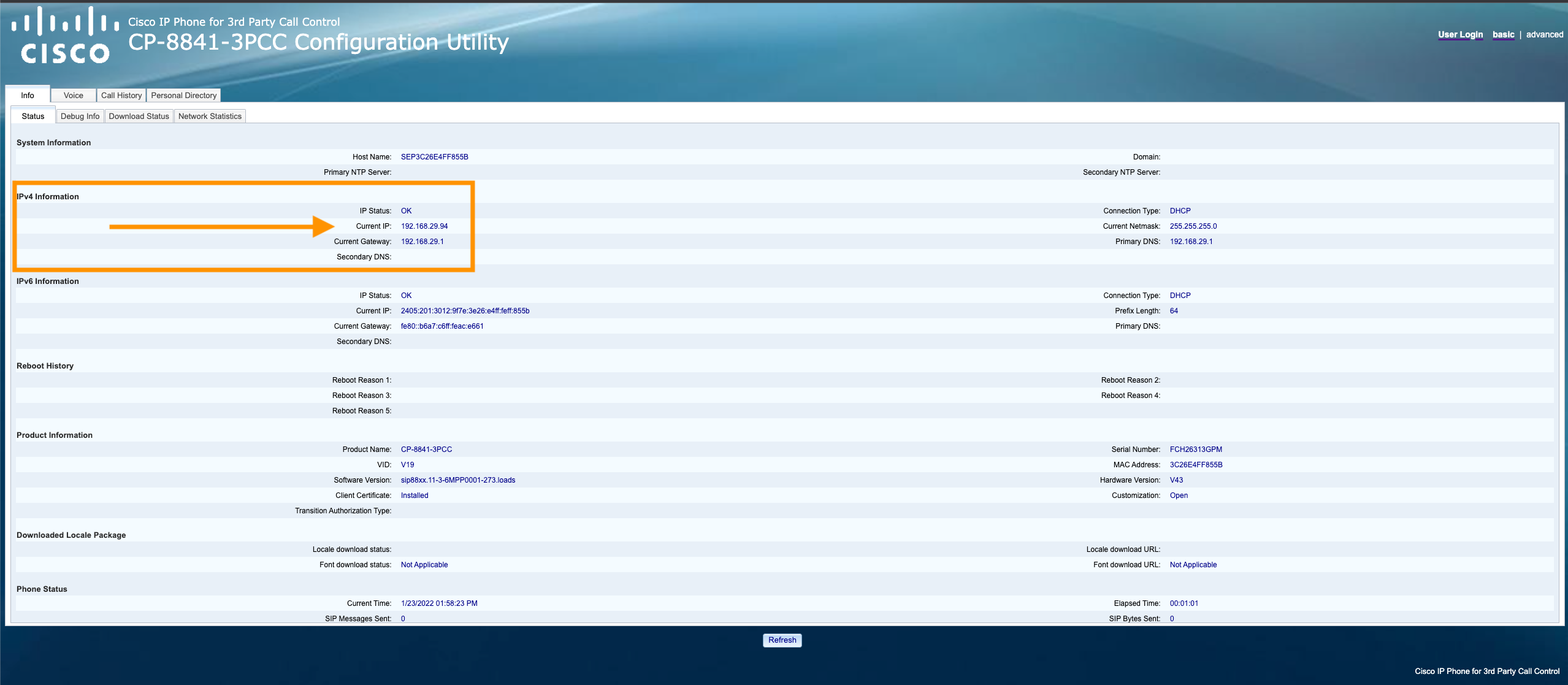Click Product Name value CP-8841-3PCC
This screenshot has width=1568, height=685.
(426, 450)
